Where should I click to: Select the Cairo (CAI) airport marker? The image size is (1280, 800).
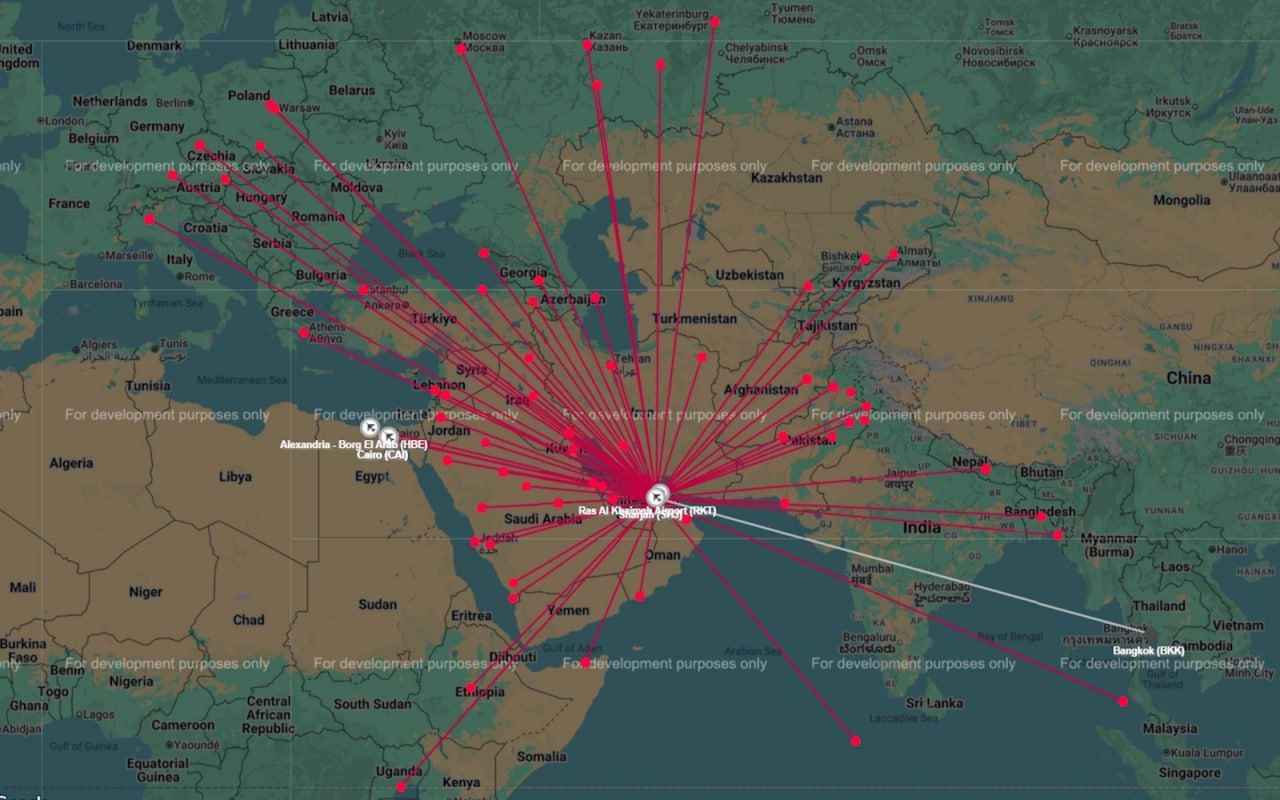[388, 437]
